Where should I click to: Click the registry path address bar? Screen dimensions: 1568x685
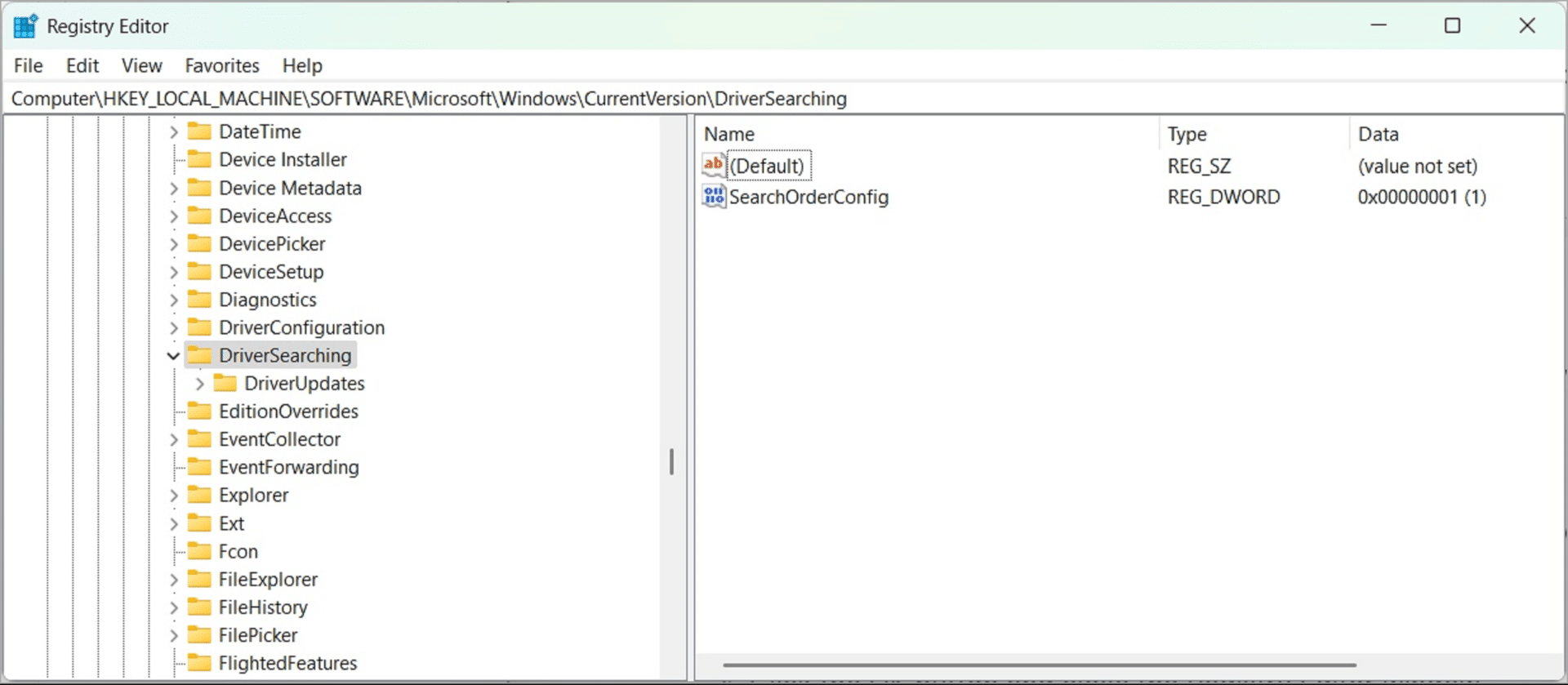(784, 99)
